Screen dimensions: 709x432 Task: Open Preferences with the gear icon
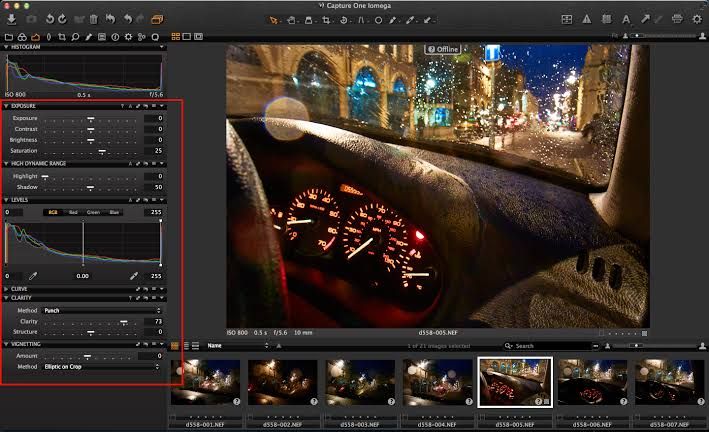point(697,19)
